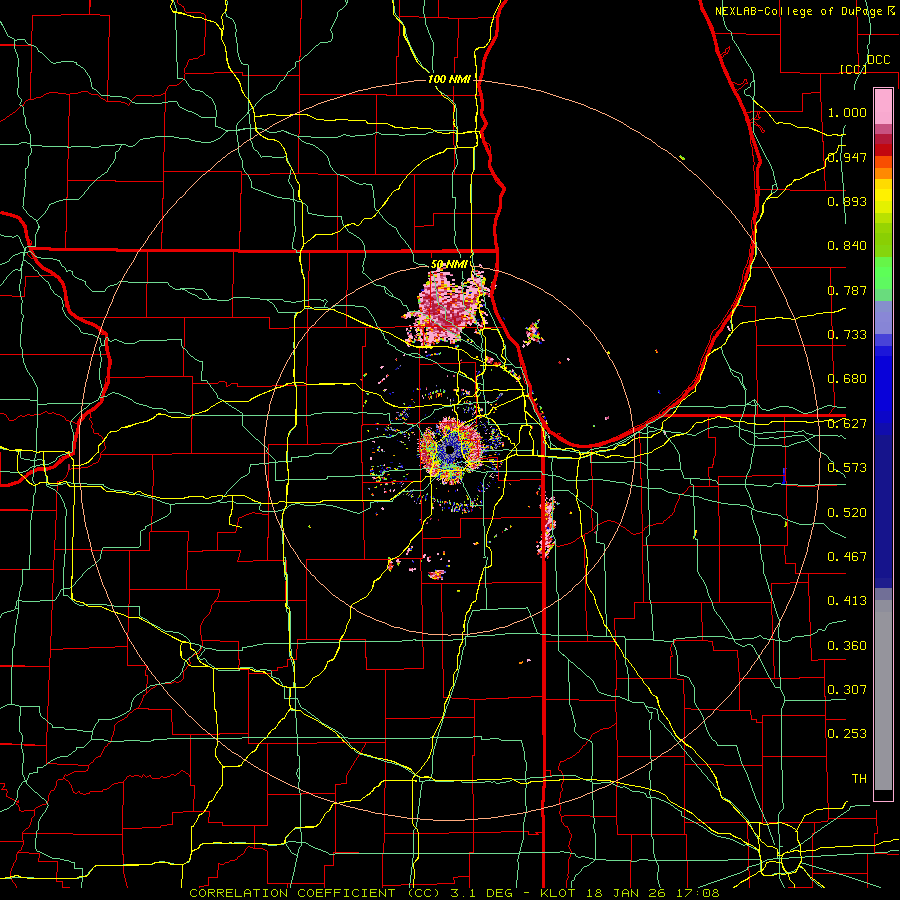
Task: Click the 0.947 legend value
Action: tap(847, 157)
